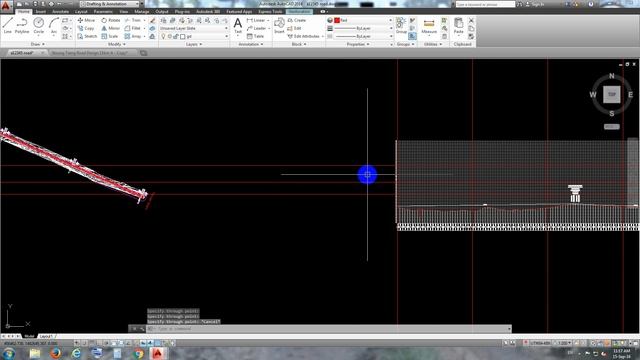Activate the Array command
Screen dimensions: 640x360
pos(133,36)
